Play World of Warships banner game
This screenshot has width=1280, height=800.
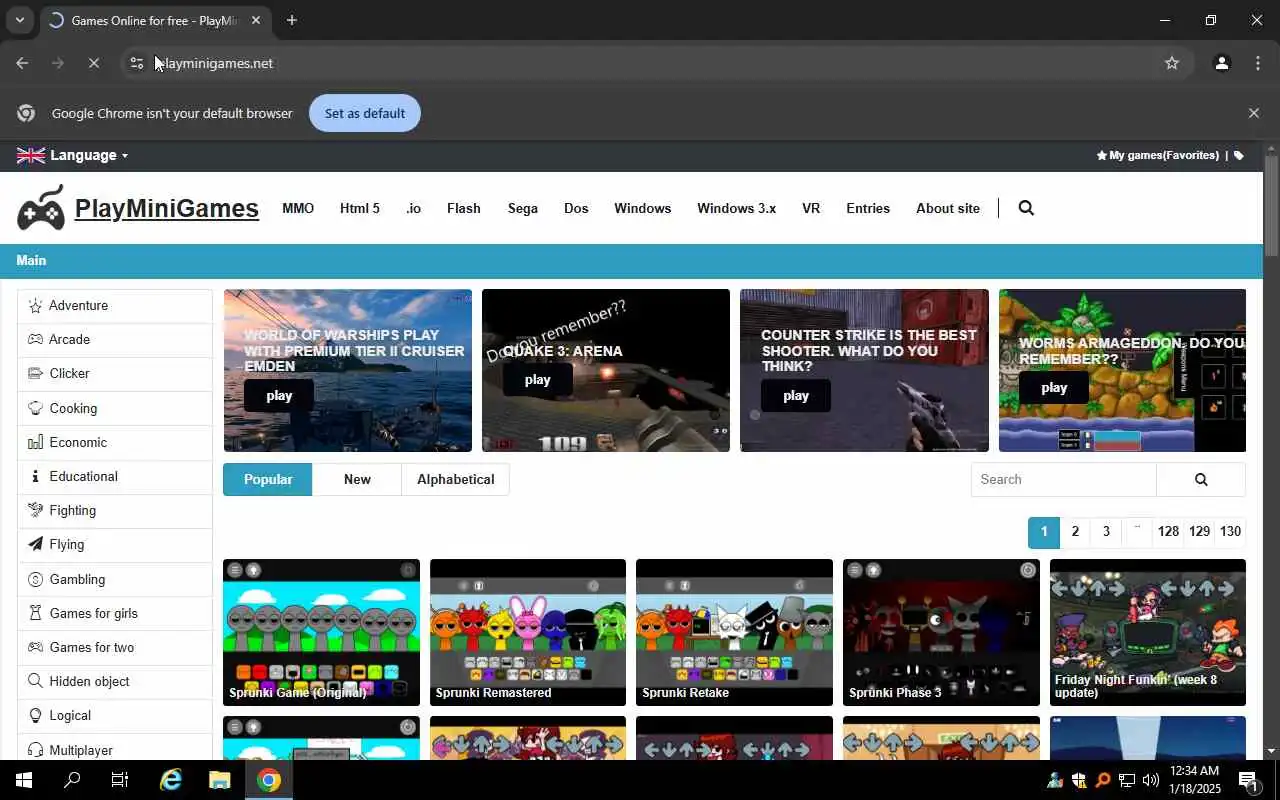coord(279,395)
